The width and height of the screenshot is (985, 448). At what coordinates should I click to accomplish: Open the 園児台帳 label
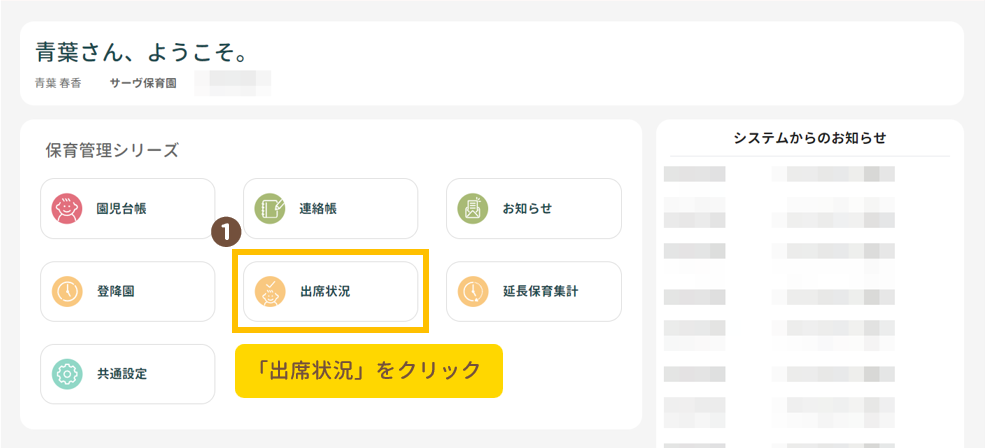point(122,209)
